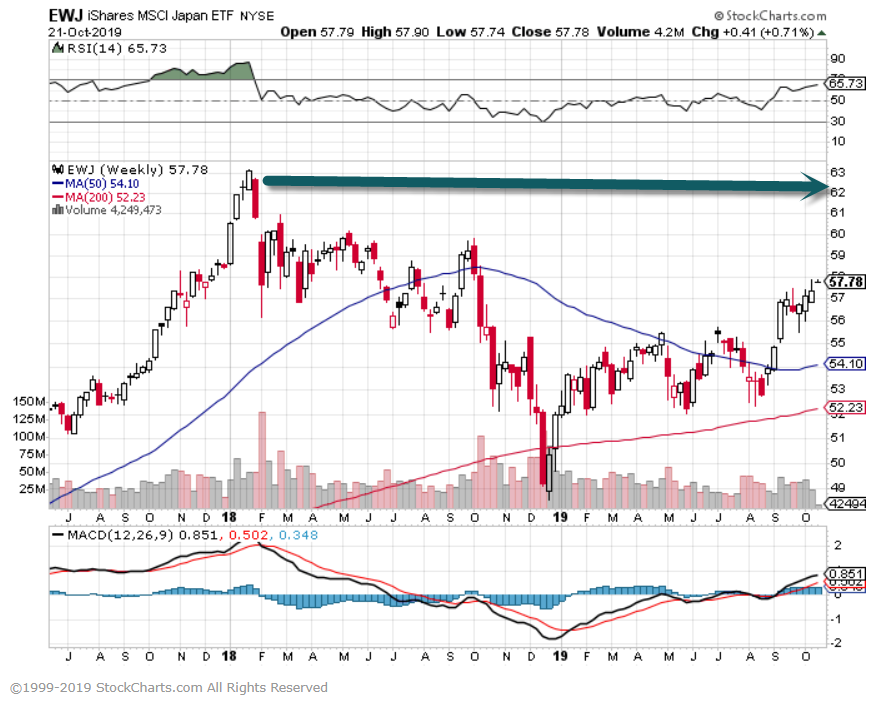
Task: Click the Volume 4,249,473 legend entry
Action: coord(113,210)
